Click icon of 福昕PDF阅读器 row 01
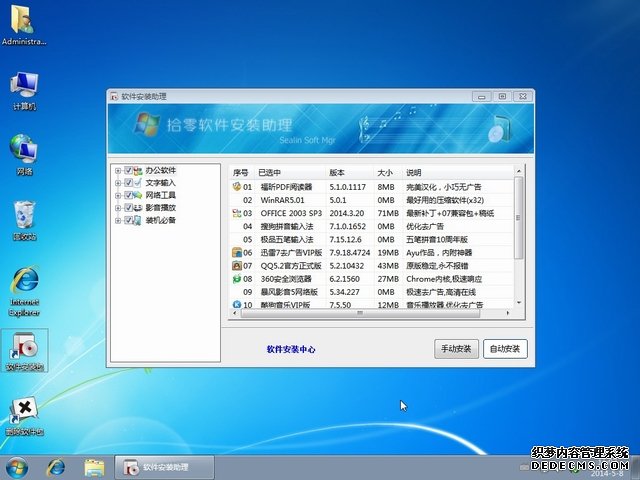Image resolution: width=640 pixels, height=480 pixels. (237, 187)
